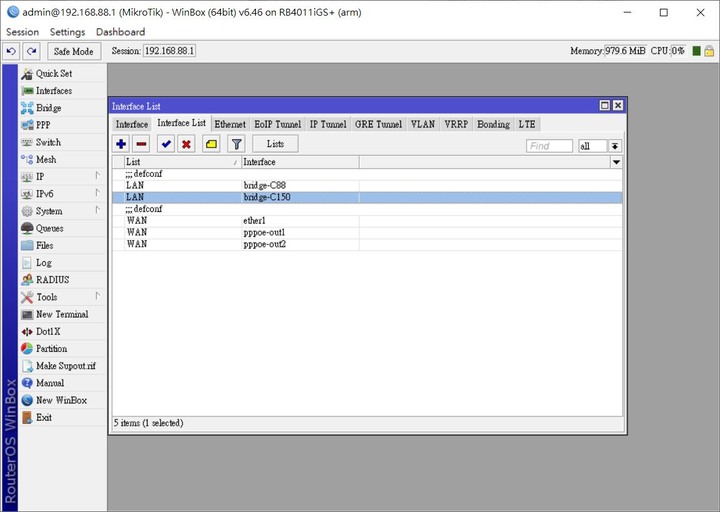Disable selected entry with red X
Screen dimensions: 720x512
click(186, 144)
